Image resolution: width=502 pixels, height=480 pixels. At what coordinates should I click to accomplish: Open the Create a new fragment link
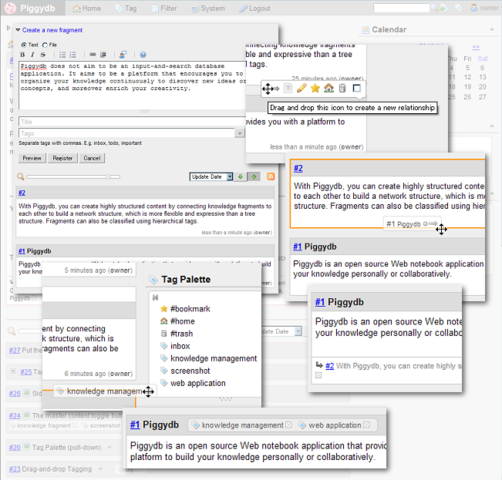coord(52,30)
